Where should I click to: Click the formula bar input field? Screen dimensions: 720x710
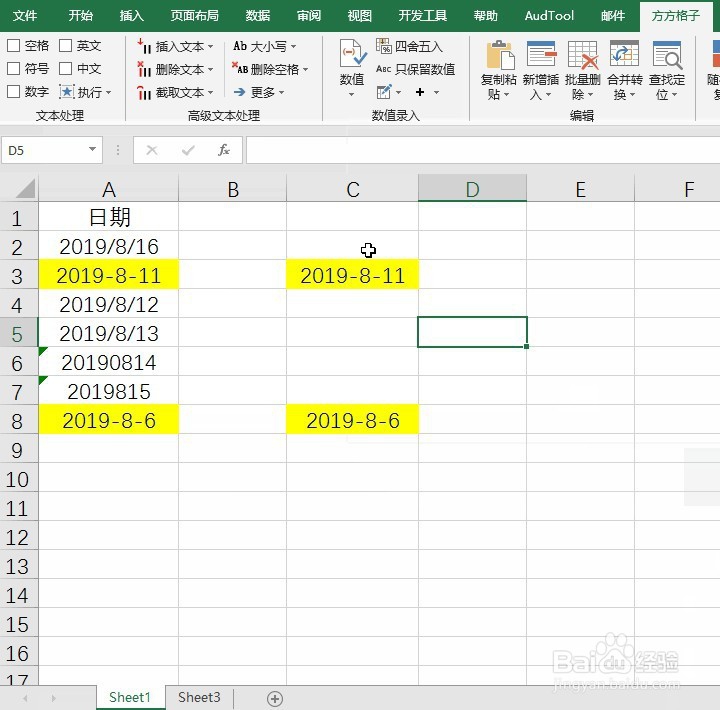click(x=483, y=150)
